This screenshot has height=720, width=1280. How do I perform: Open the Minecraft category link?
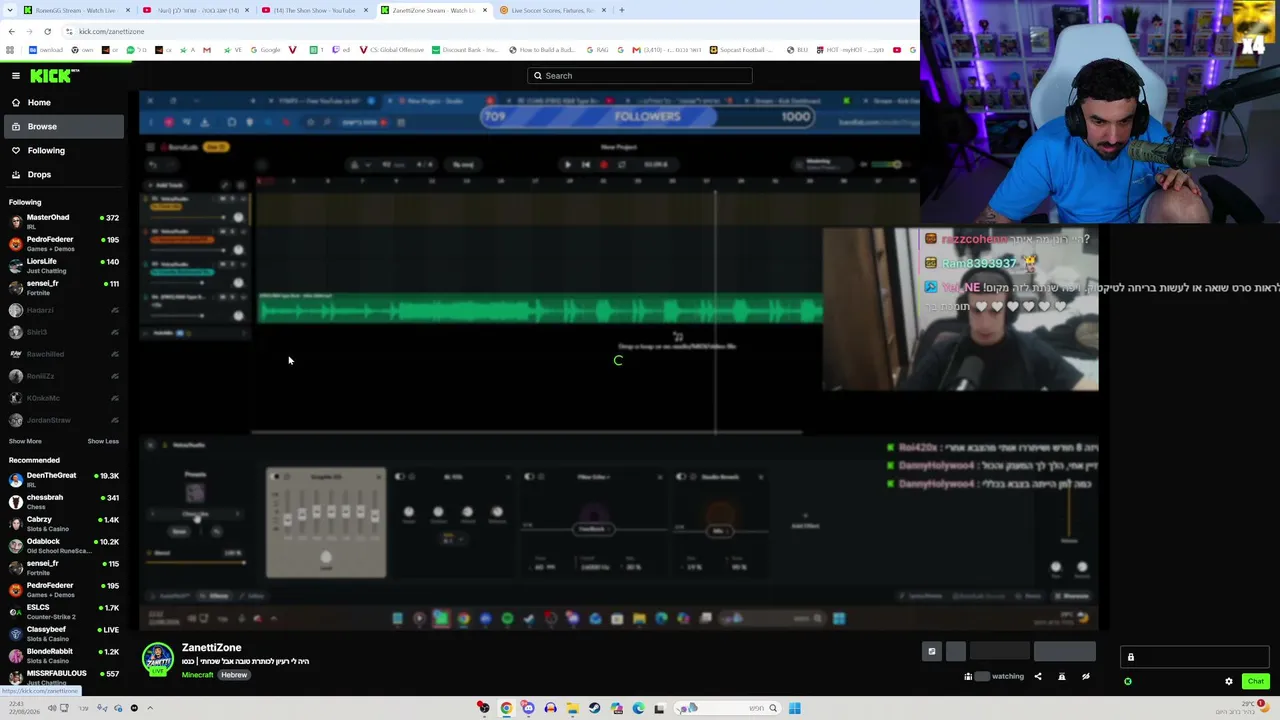click(x=198, y=675)
